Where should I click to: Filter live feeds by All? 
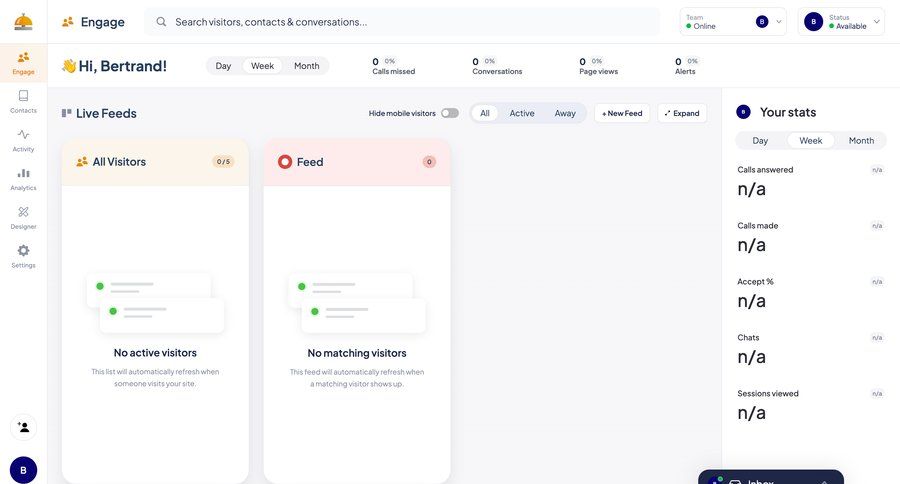(x=485, y=113)
